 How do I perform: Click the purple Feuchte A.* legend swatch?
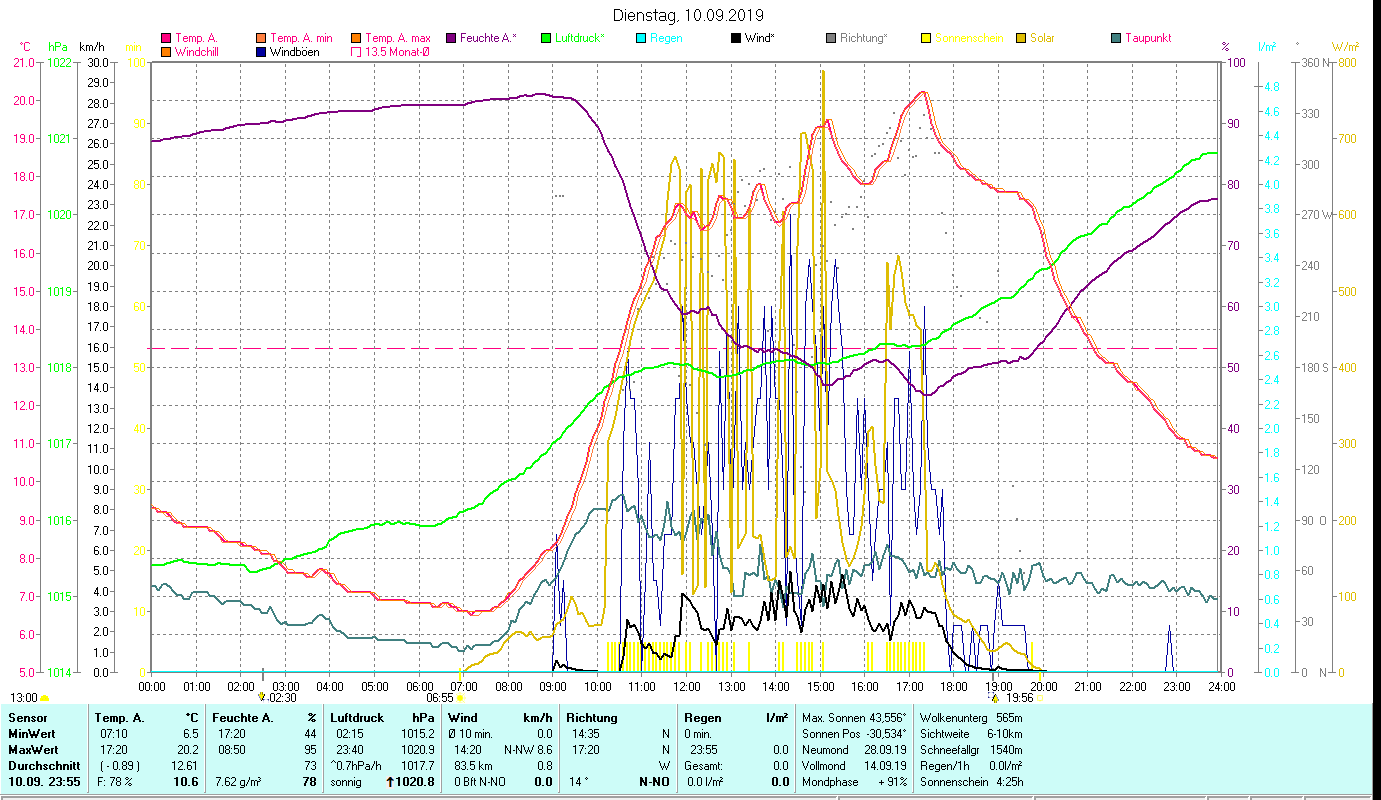(x=451, y=39)
